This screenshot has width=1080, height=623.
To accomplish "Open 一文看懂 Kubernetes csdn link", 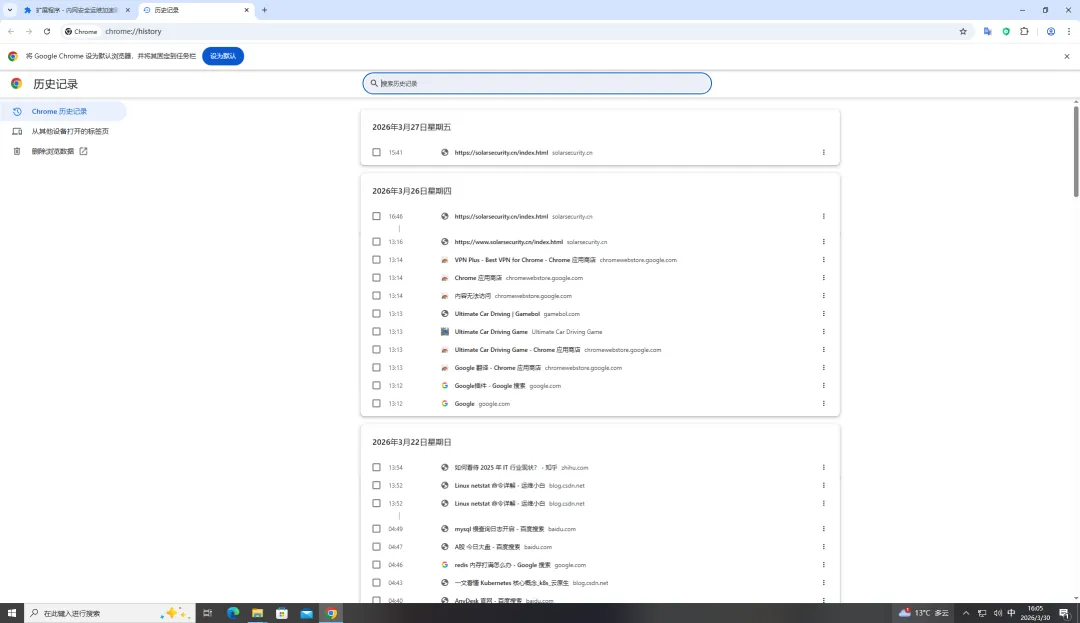I will coord(512,582).
